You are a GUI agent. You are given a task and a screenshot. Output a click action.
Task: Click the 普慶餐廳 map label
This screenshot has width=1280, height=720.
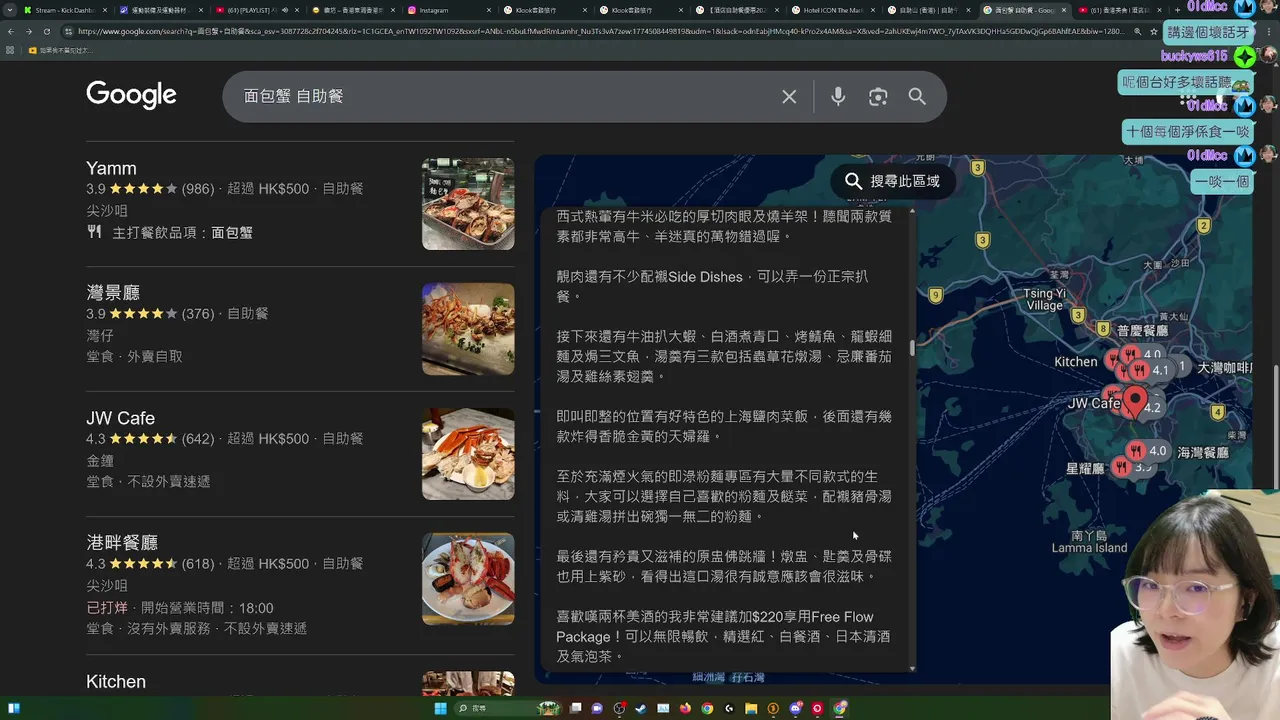point(1142,331)
